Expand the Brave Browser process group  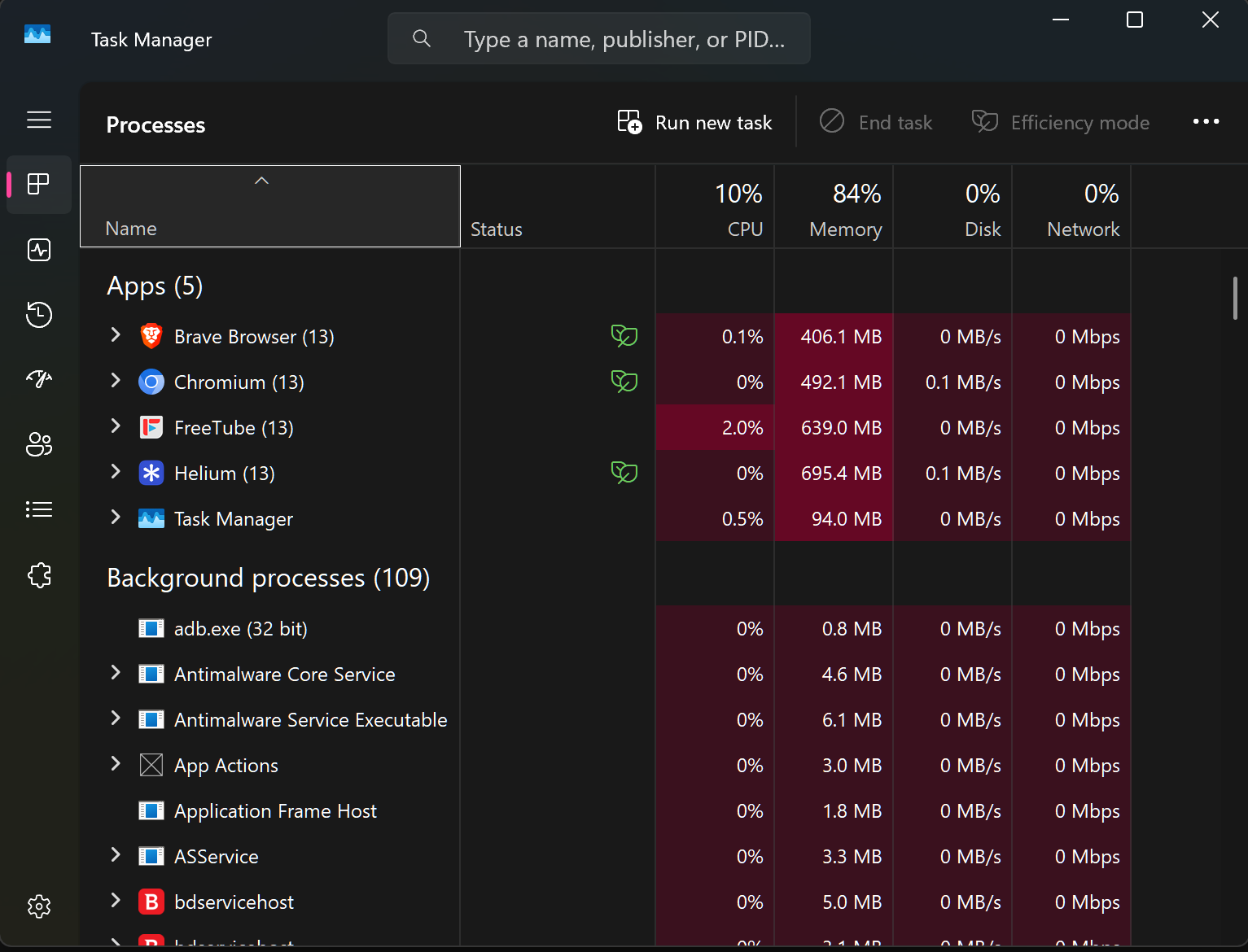(116, 334)
